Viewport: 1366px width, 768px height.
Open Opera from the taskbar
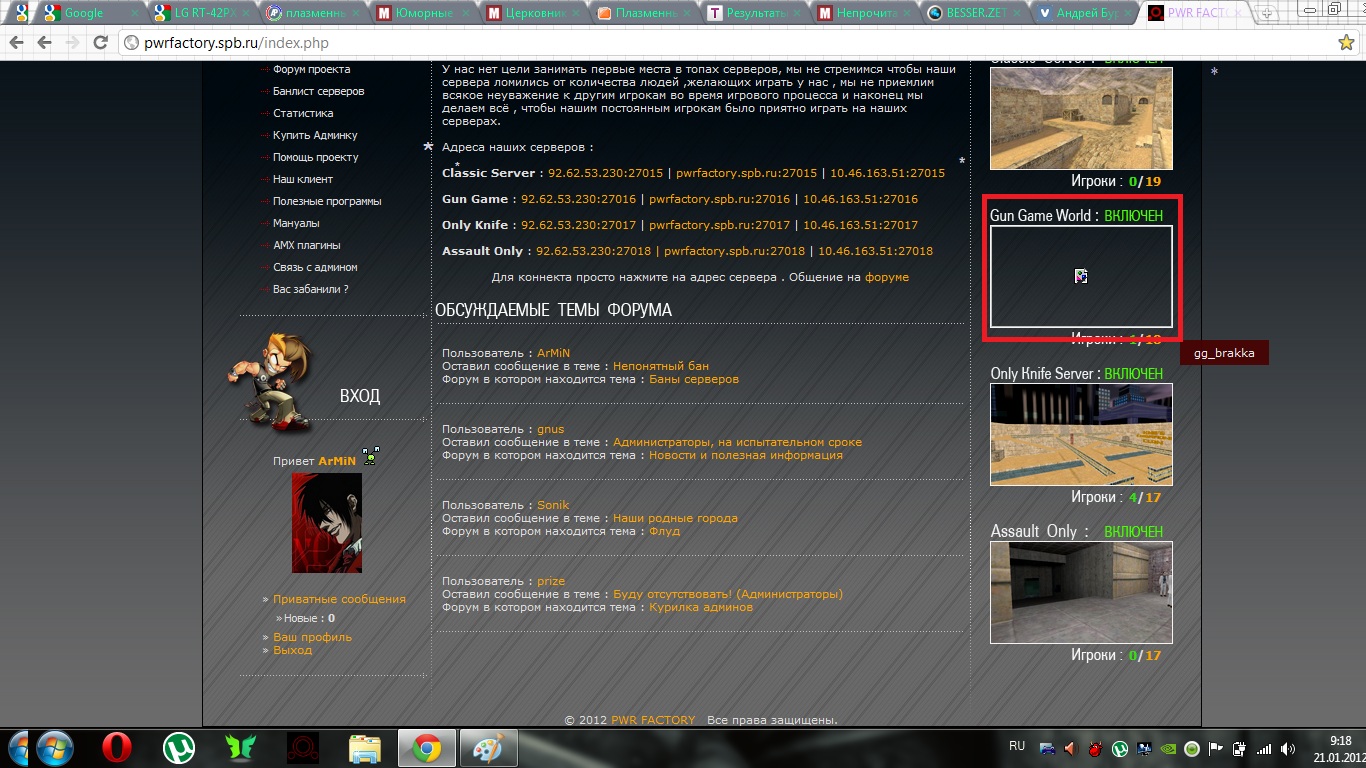coord(117,748)
